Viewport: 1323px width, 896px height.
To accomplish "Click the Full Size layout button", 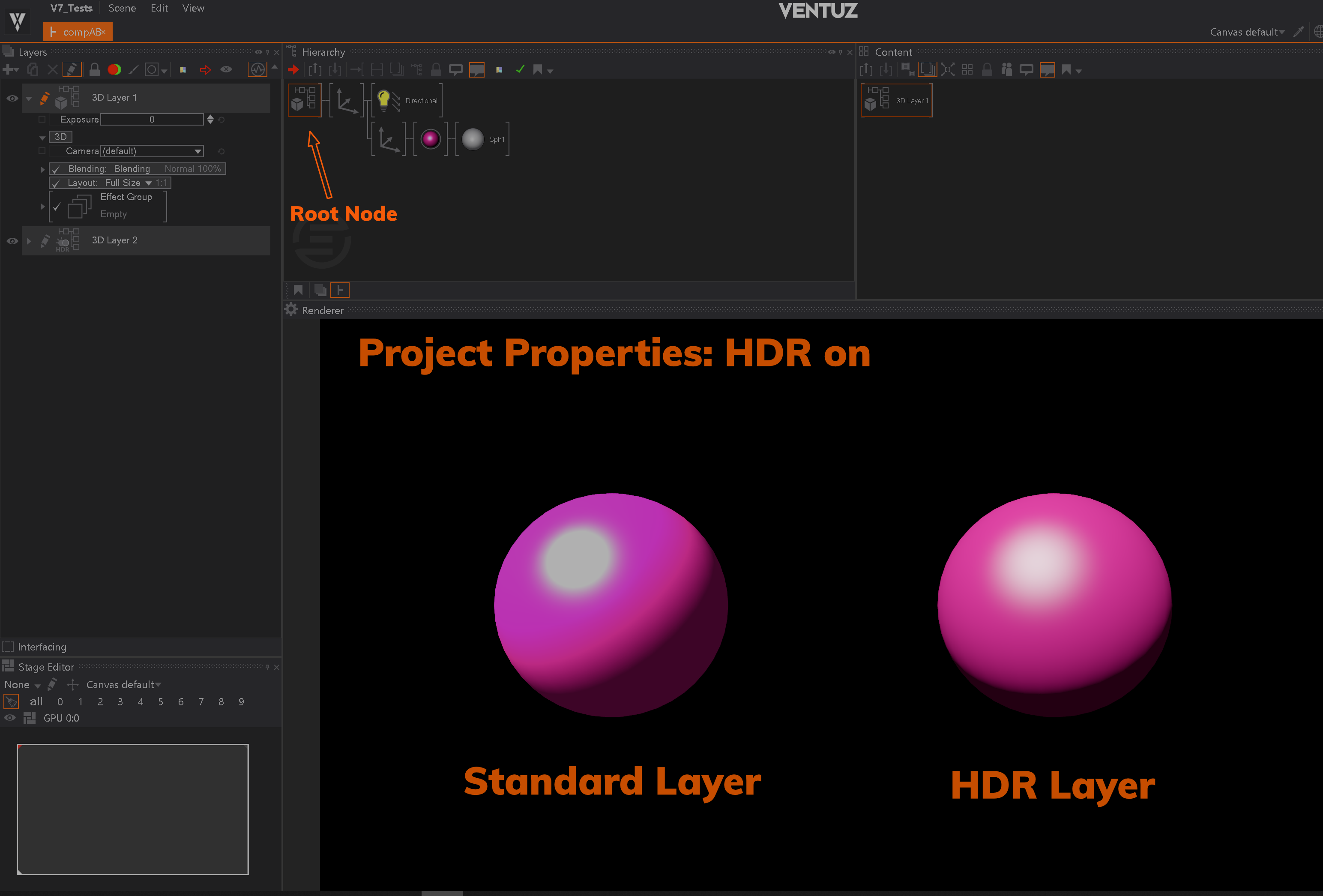I will (123, 183).
